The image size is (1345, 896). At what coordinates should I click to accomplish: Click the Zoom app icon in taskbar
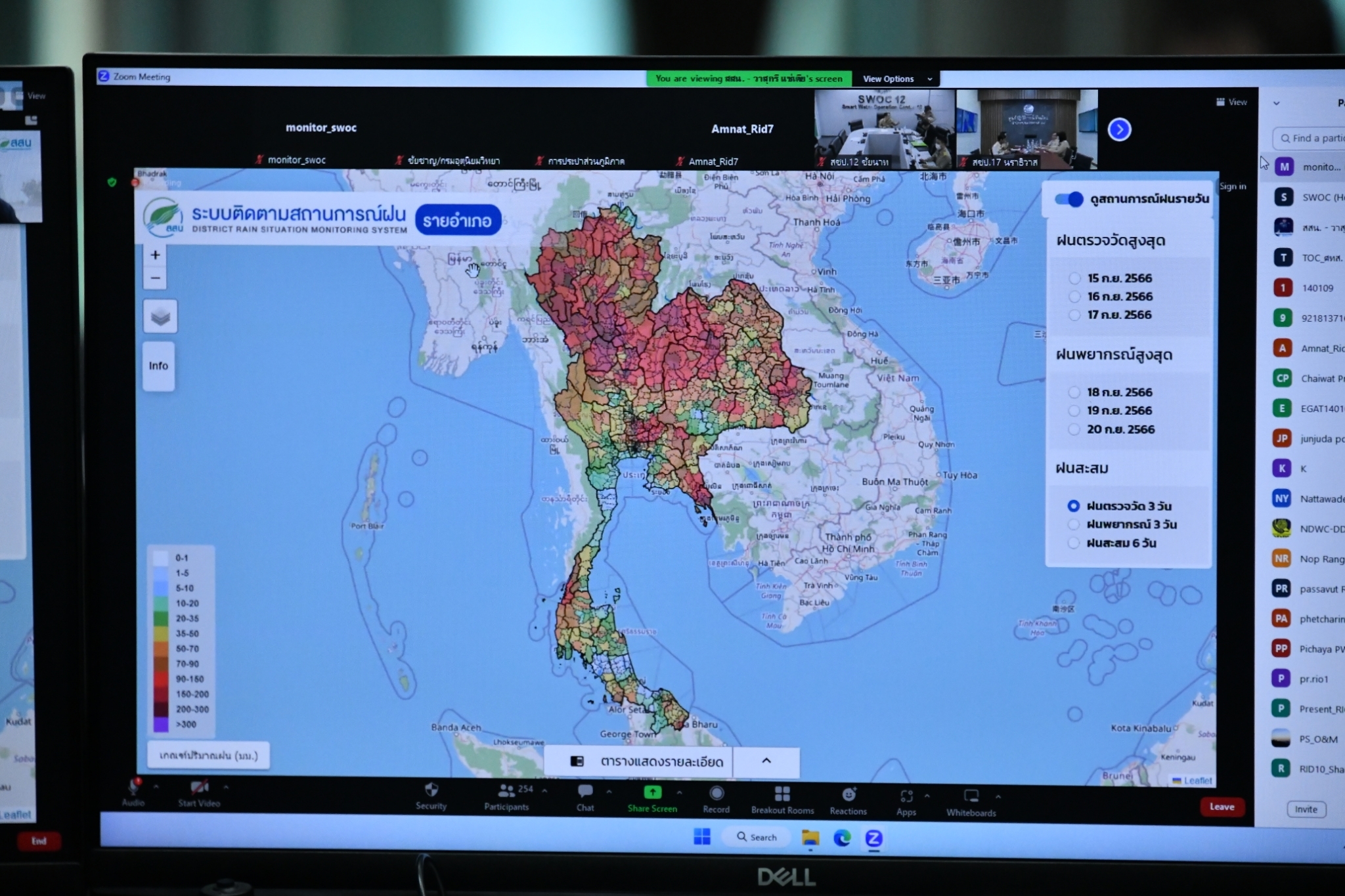click(873, 838)
